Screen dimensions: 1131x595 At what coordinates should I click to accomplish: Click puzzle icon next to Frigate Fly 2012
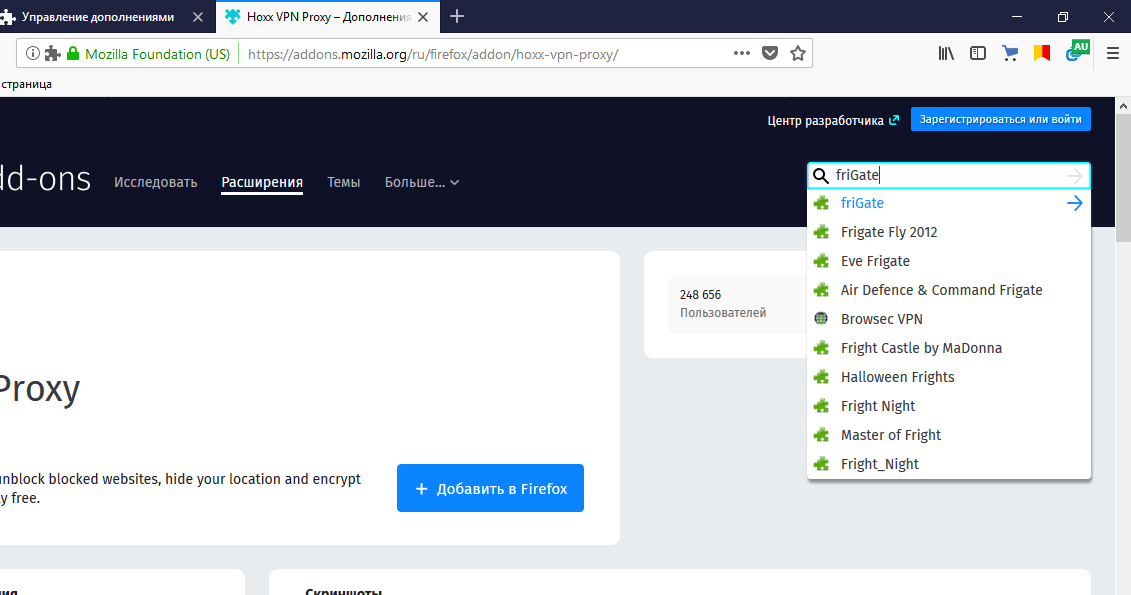click(x=821, y=232)
